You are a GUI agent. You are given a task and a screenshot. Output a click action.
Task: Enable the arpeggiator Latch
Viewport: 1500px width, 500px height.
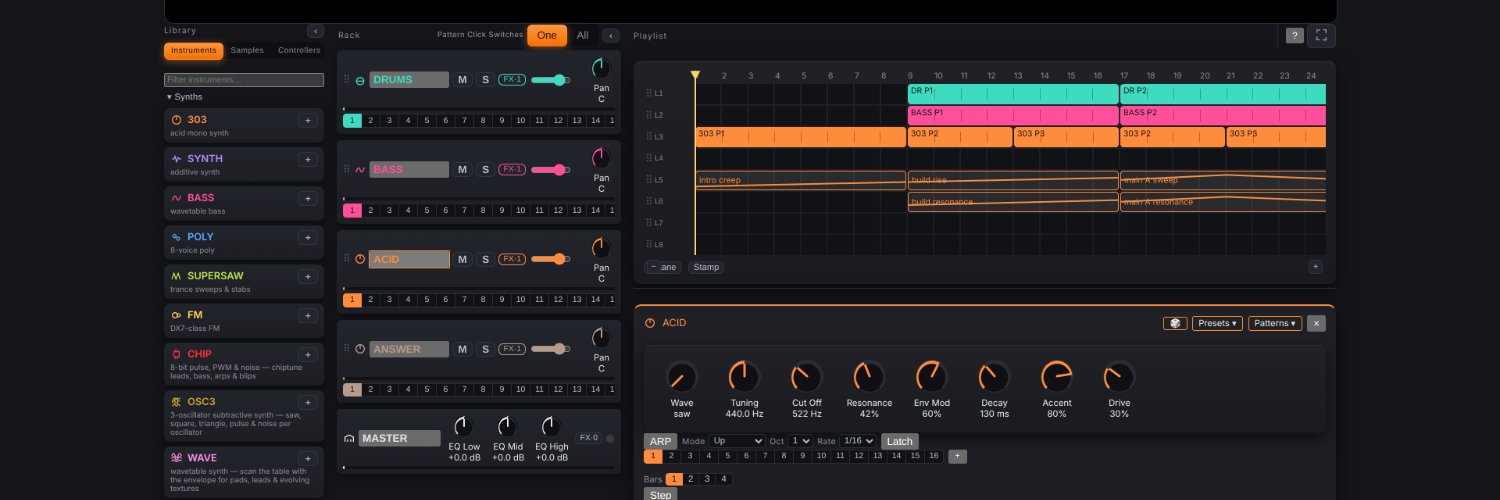click(899, 441)
